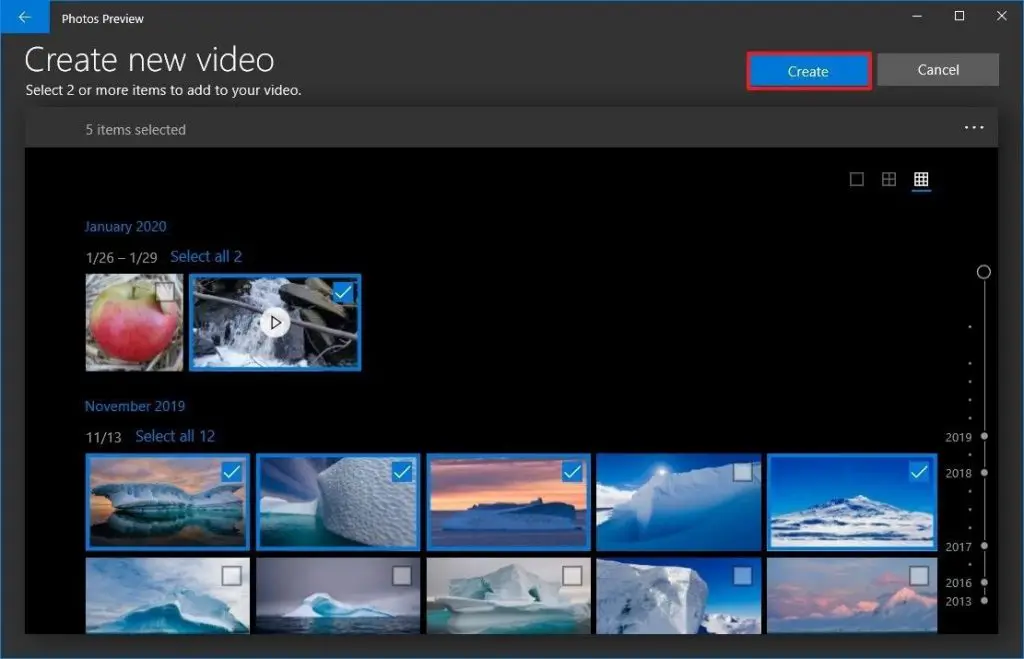The height and width of the screenshot is (659, 1024).
Task: Check the cloudy blue glacier wave photo
Action: tap(231, 575)
